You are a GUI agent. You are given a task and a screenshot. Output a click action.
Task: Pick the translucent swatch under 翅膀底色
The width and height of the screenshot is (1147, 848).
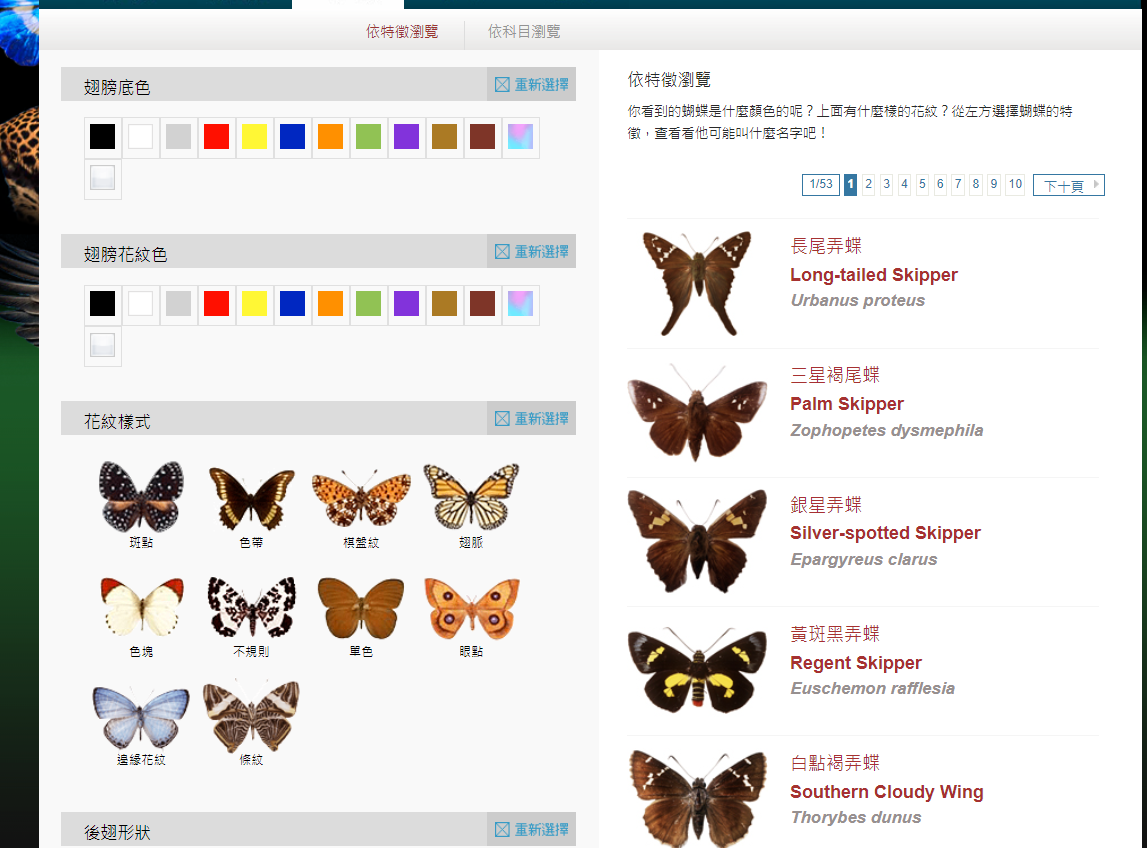coord(102,178)
